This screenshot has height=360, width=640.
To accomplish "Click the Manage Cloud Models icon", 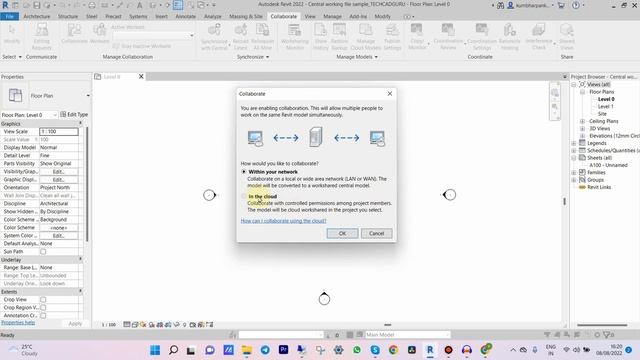I will point(366,36).
